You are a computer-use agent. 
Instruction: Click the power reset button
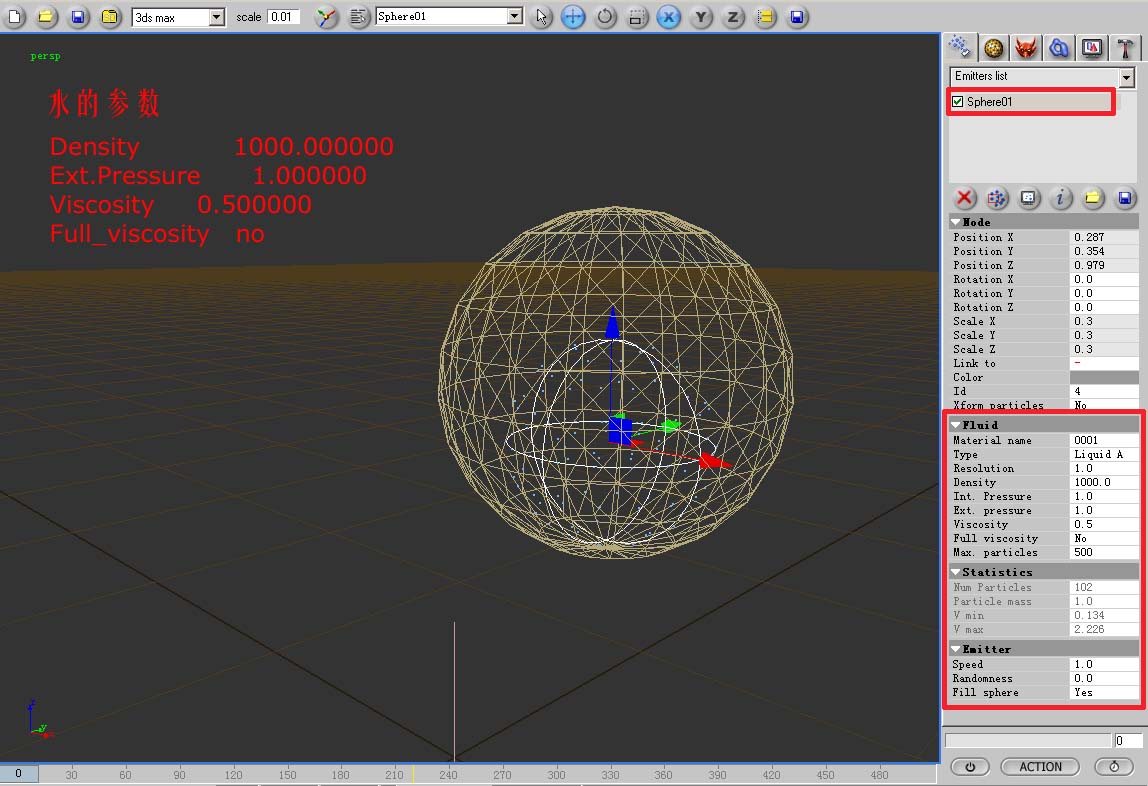pos(970,766)
